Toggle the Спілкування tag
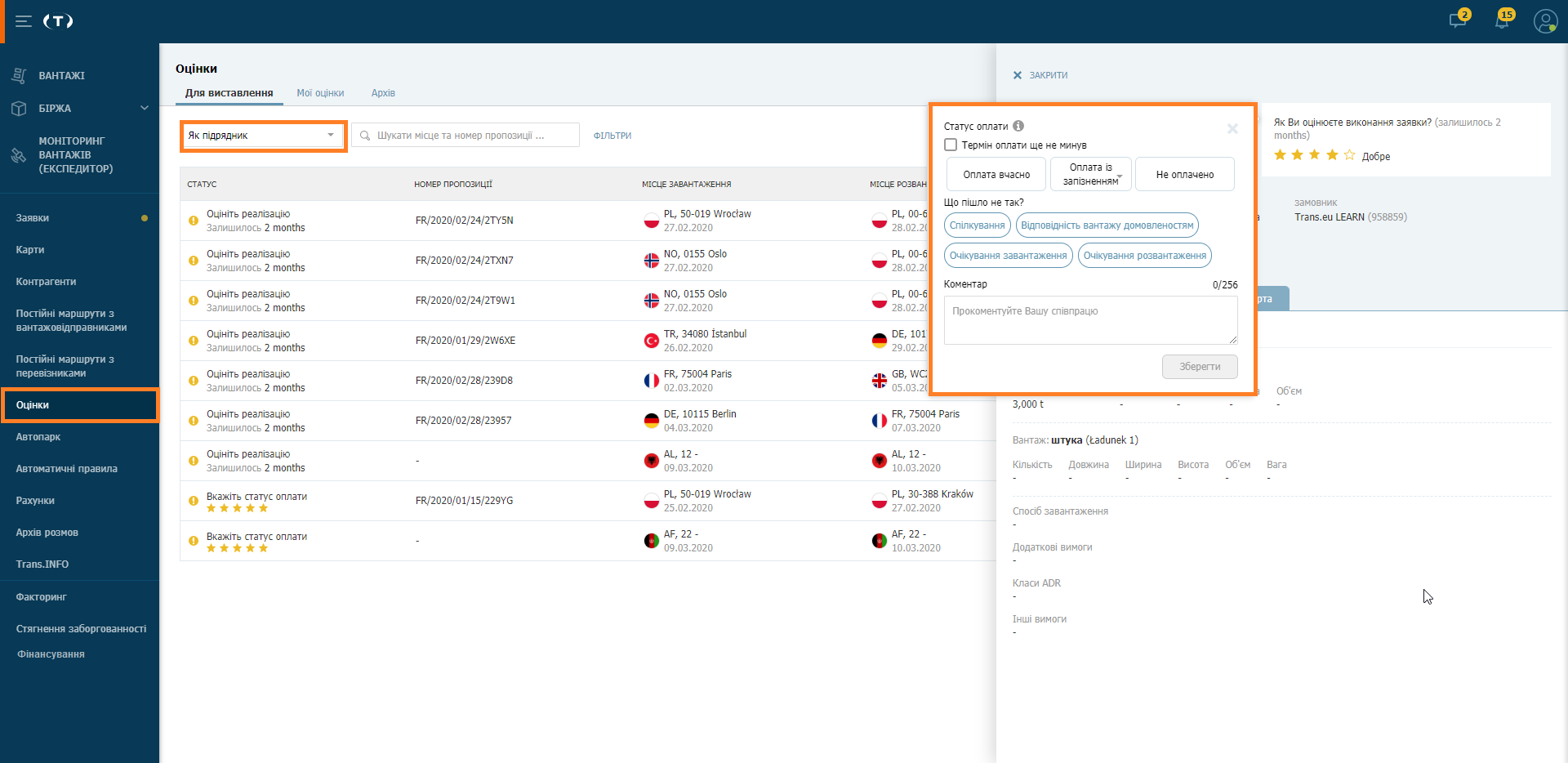Screen dimensions: 1568x763 point(977,225)
